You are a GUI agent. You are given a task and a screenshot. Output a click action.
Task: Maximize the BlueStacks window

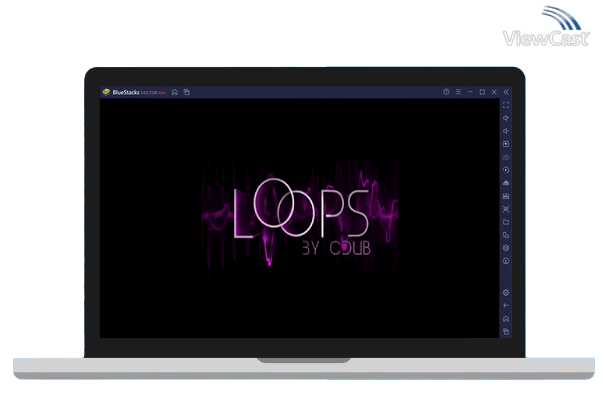pyautogui.click(x=482, y=92)
